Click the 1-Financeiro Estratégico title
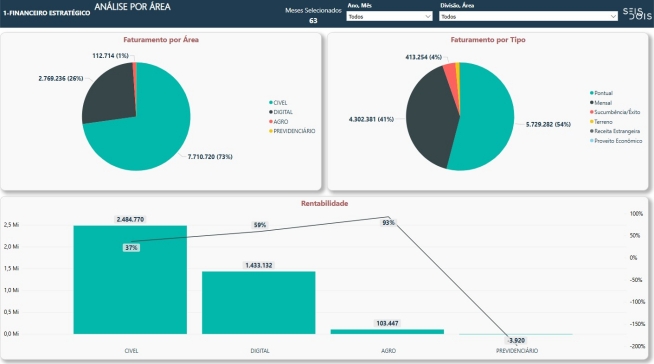Screen dimensions: 654x364 tap(47, 13)
